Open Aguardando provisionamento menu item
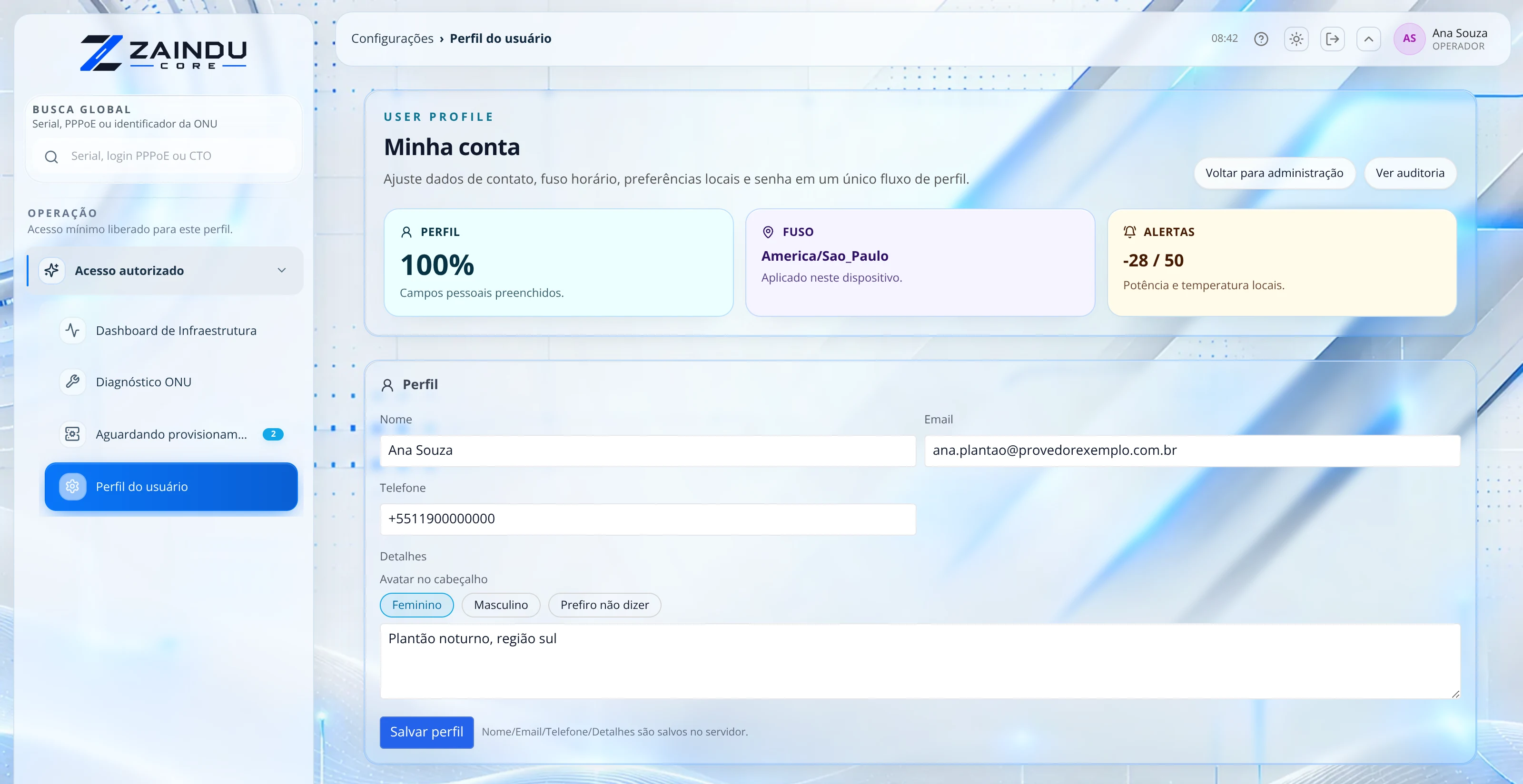 (171, 434)
